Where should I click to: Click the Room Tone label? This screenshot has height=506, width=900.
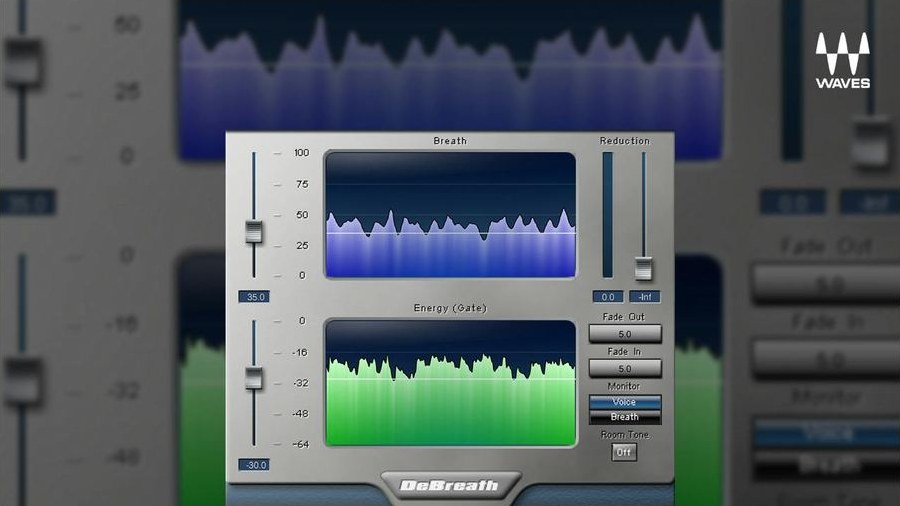point(624,435)
